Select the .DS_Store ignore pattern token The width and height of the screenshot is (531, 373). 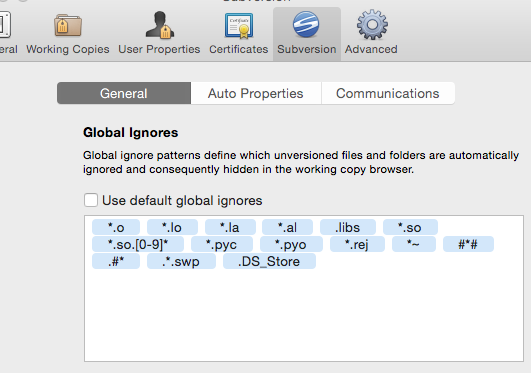[269, 261]
